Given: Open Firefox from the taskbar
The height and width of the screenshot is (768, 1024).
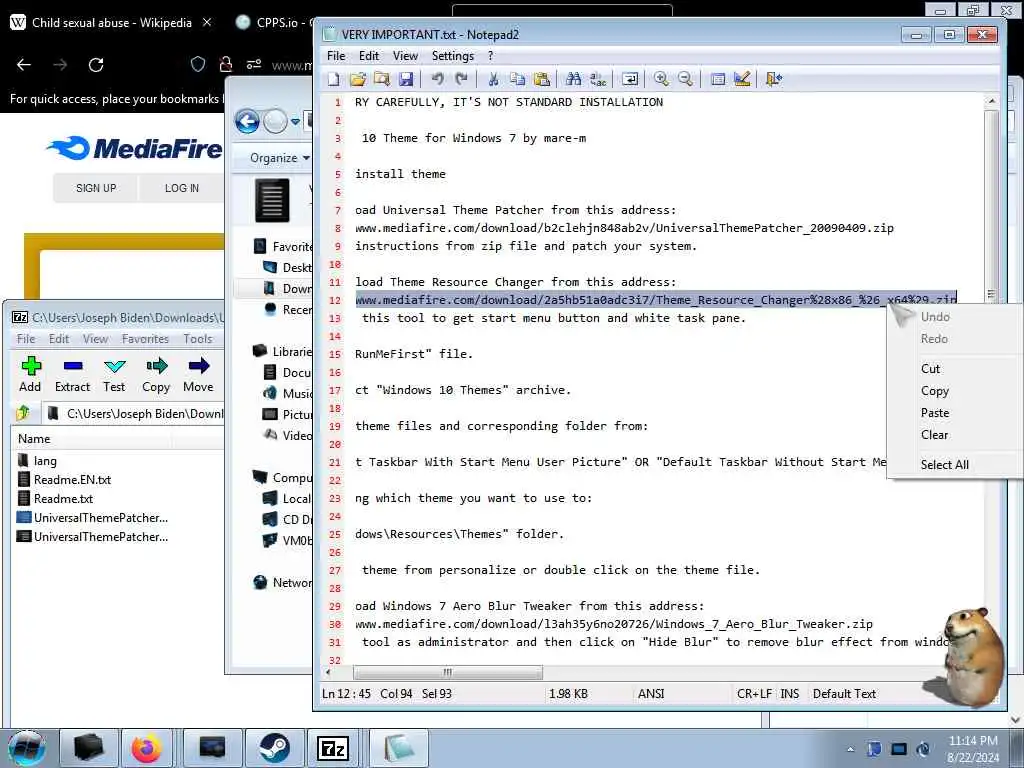Looking at the screenshot, I should pyautogui.click(x=147, y=748).
